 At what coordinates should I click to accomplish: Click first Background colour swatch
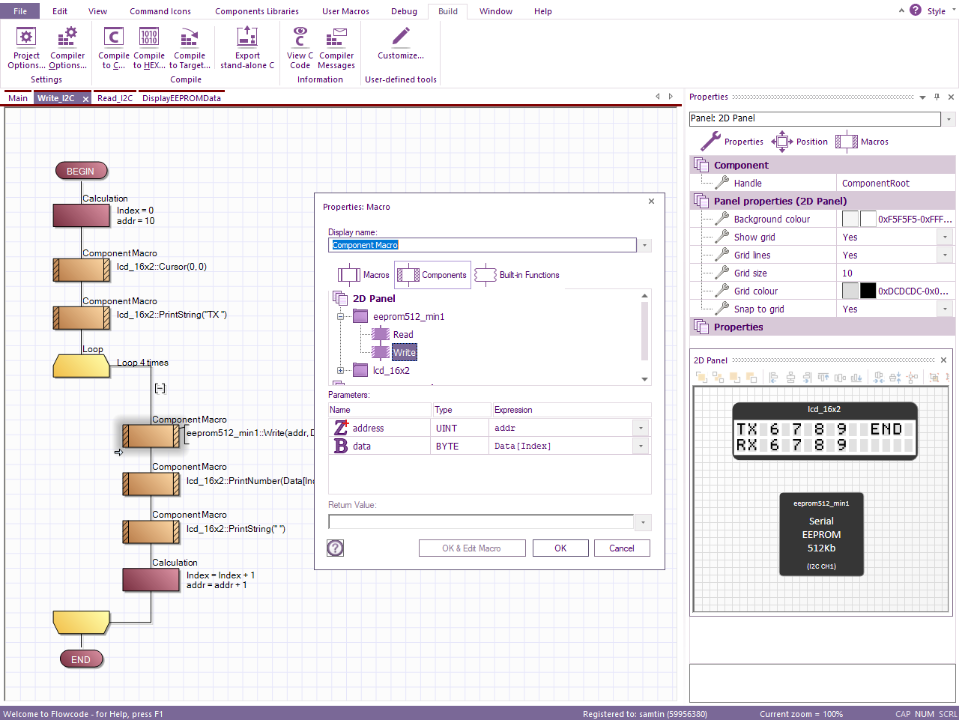coord(850,219)
